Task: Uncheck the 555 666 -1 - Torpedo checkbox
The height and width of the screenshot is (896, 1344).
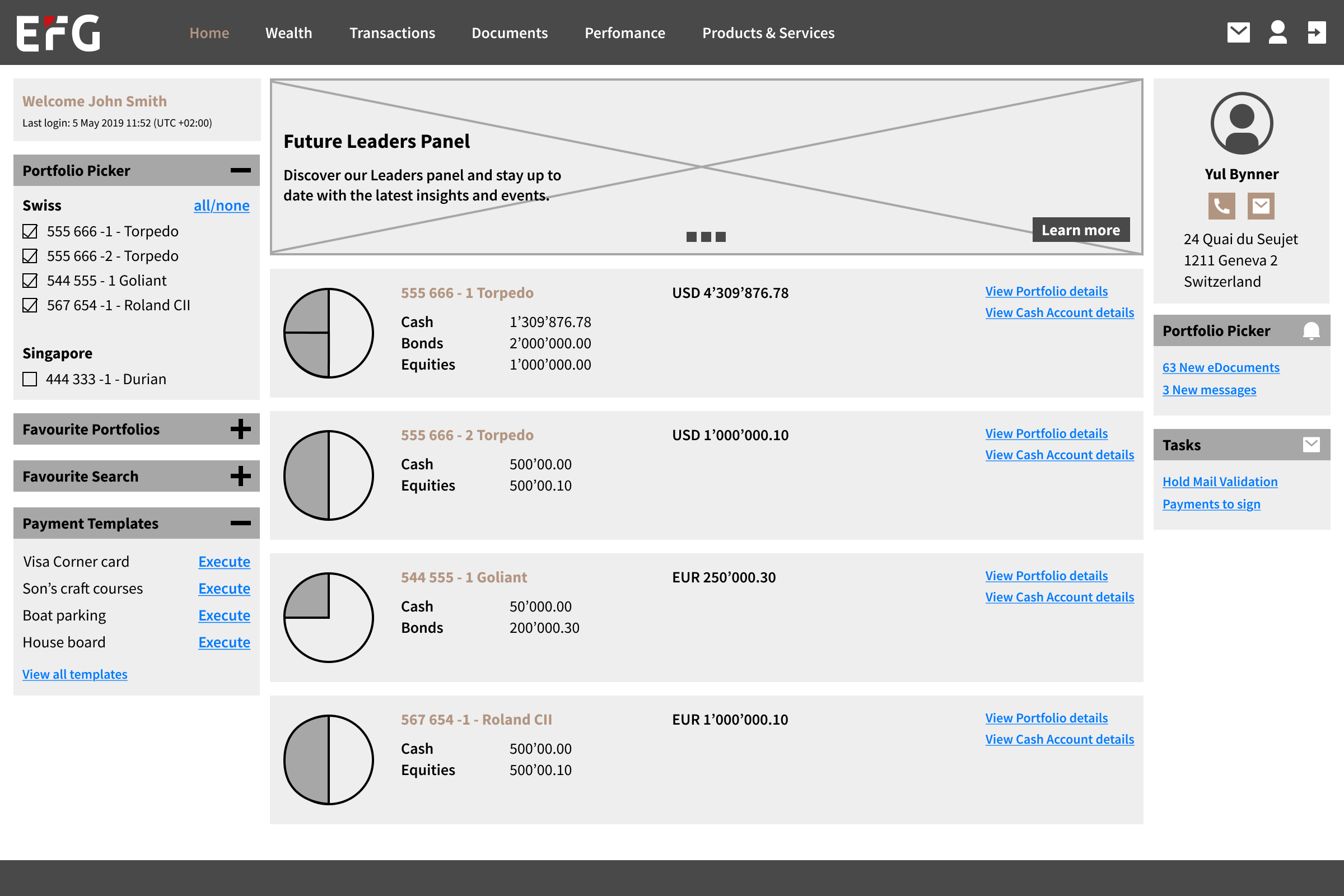Action: pyautogui.click(x=30, y=231)
